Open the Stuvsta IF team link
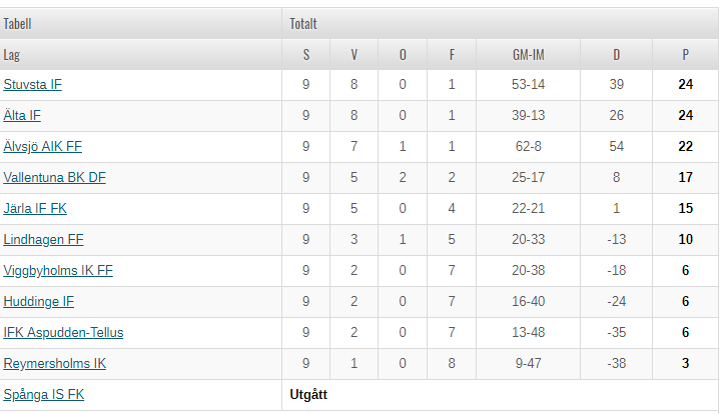The width and height of the screenshot is (720, 414). (x=33, y=84)
